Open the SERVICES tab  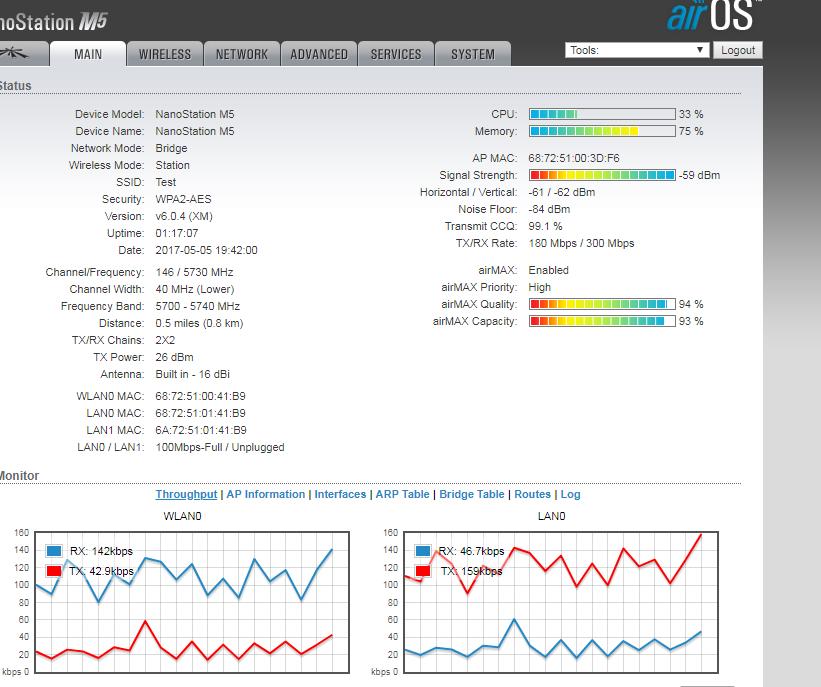[x=396, y=54]
